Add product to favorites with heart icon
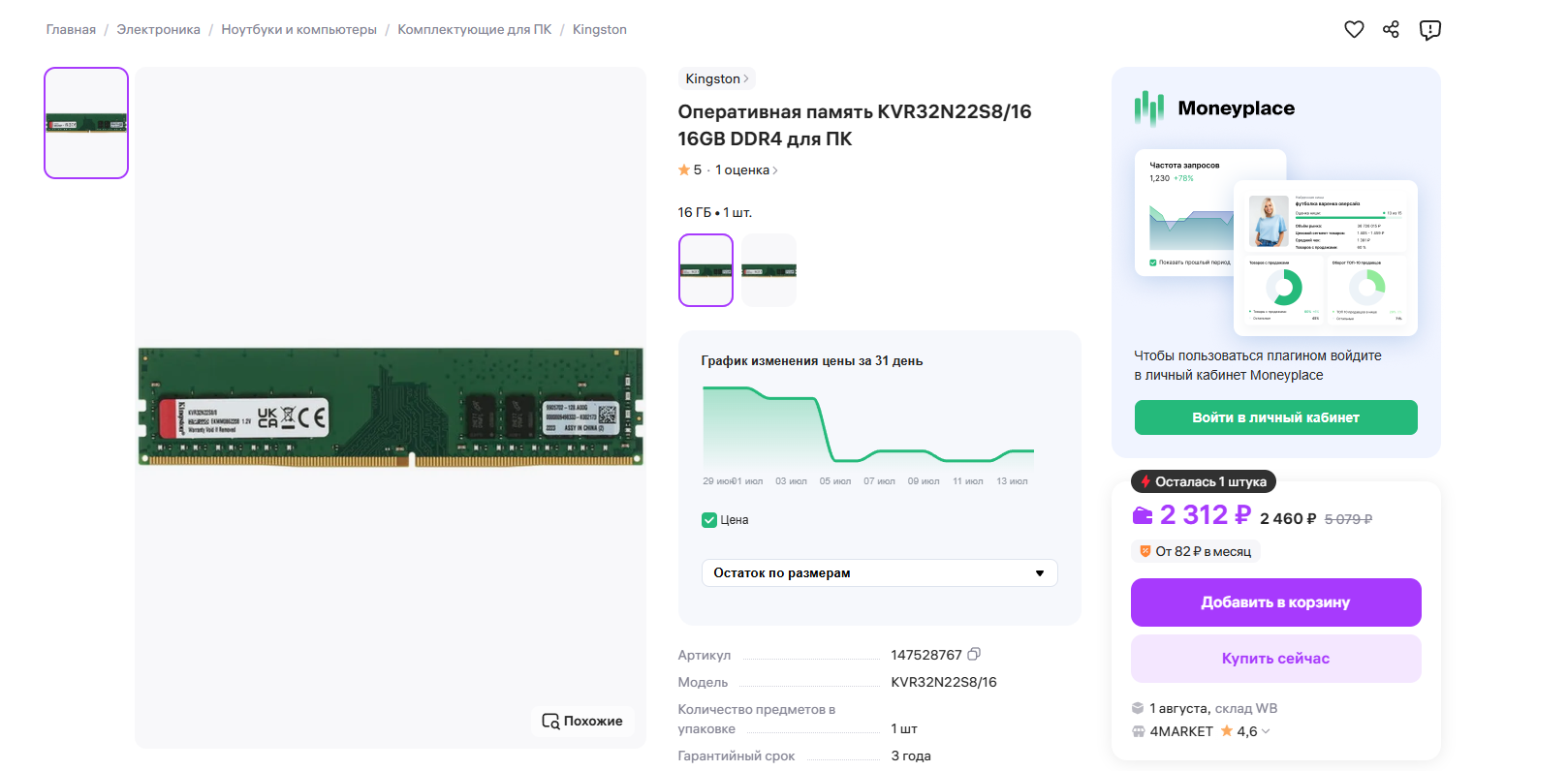Viewport: 1568px width, 771px height. (1354, 29)
